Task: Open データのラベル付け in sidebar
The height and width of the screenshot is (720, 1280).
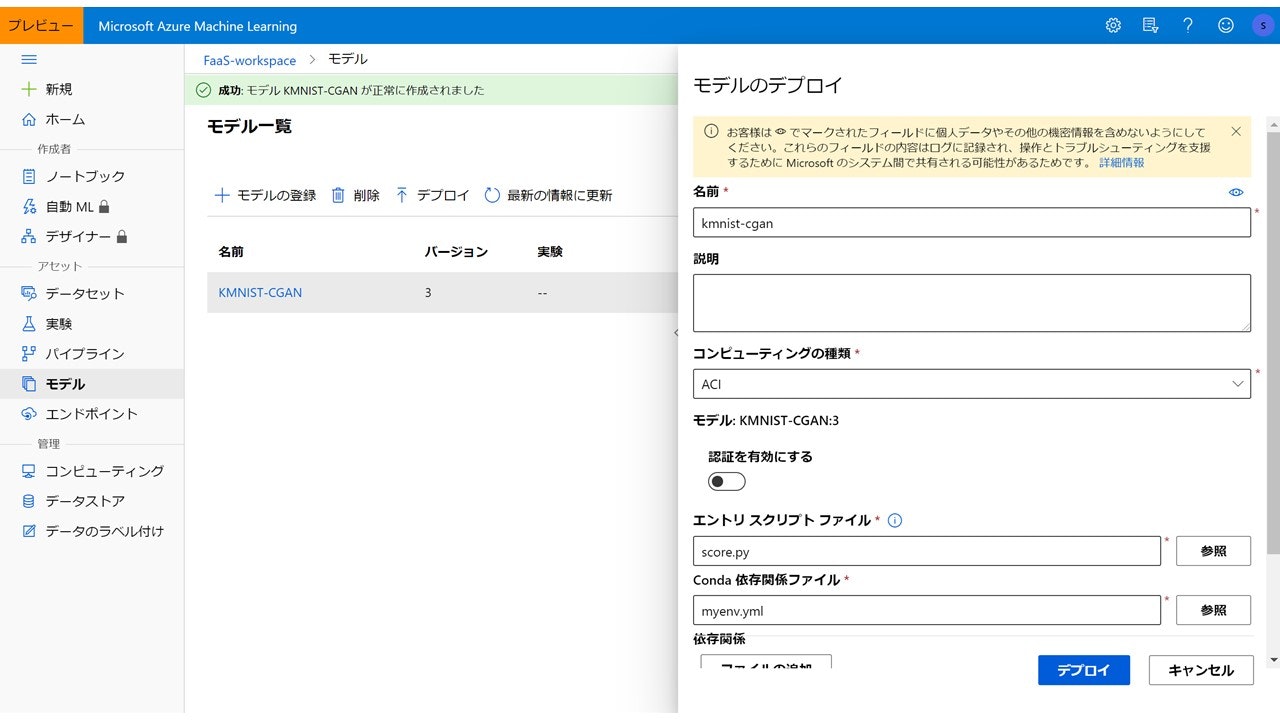Action: click(x=93, y=531)
